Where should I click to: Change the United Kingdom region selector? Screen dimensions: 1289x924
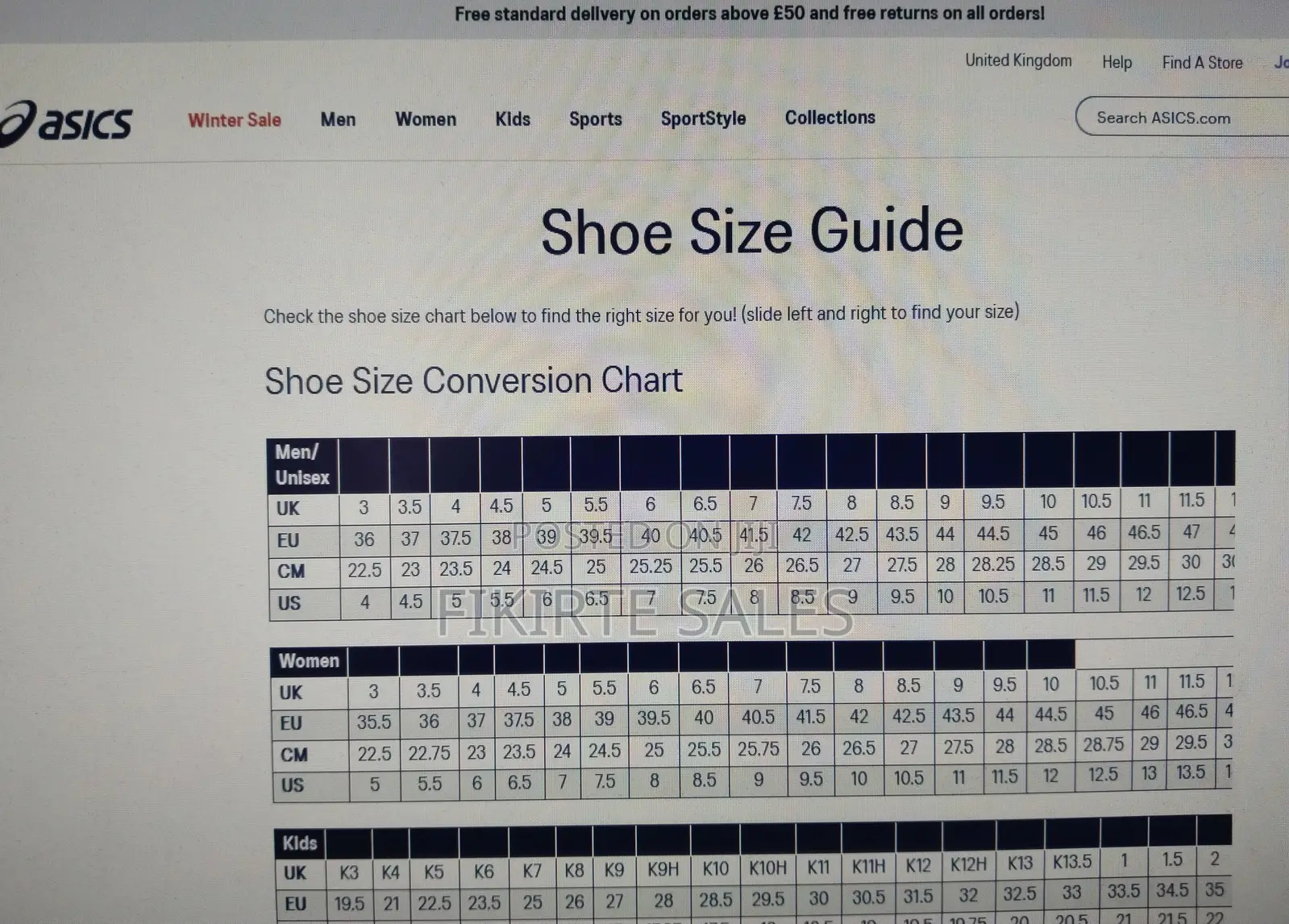point(1018,60)
